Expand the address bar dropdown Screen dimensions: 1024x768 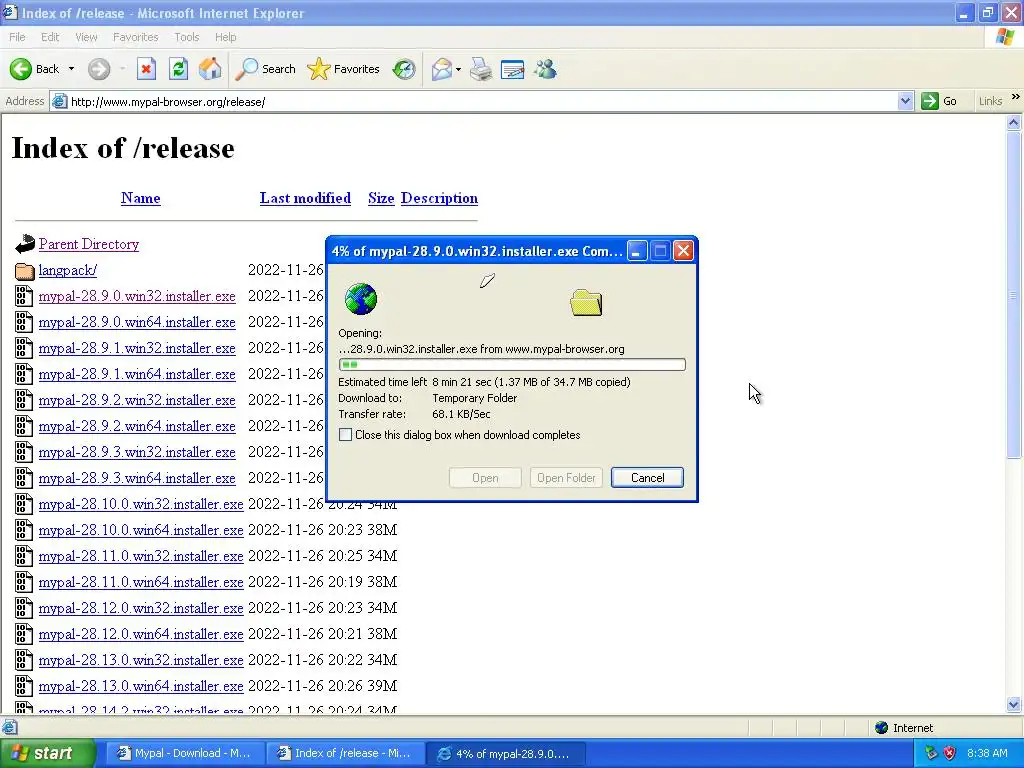(905, 101)
